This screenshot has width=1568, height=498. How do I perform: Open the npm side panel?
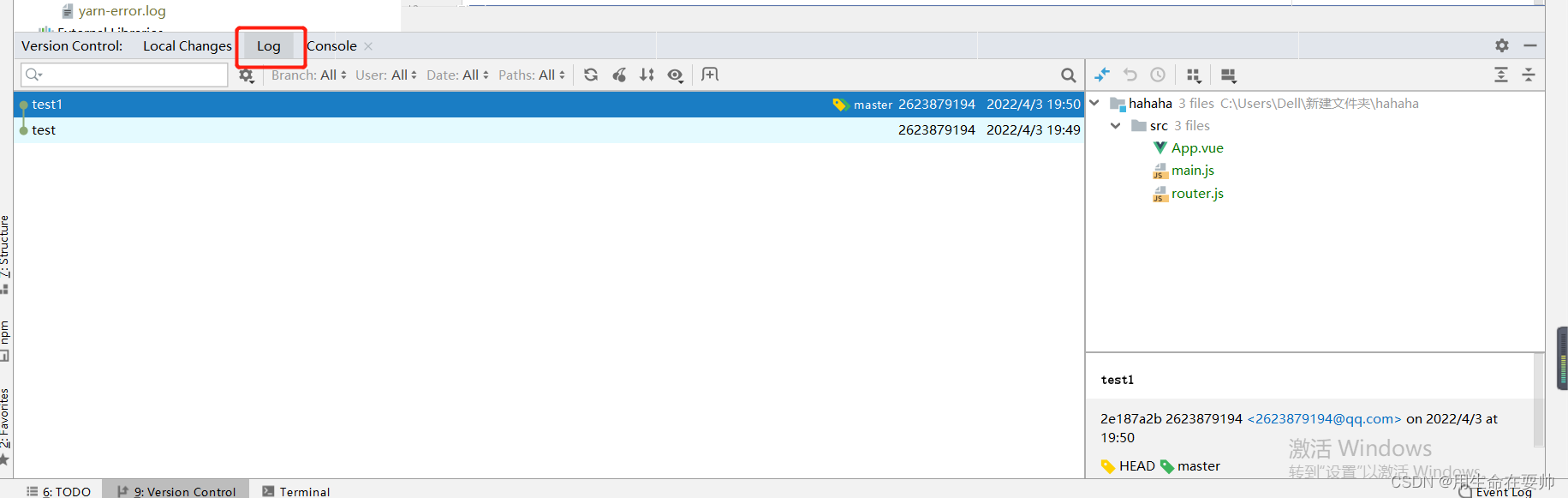(5, 340)
